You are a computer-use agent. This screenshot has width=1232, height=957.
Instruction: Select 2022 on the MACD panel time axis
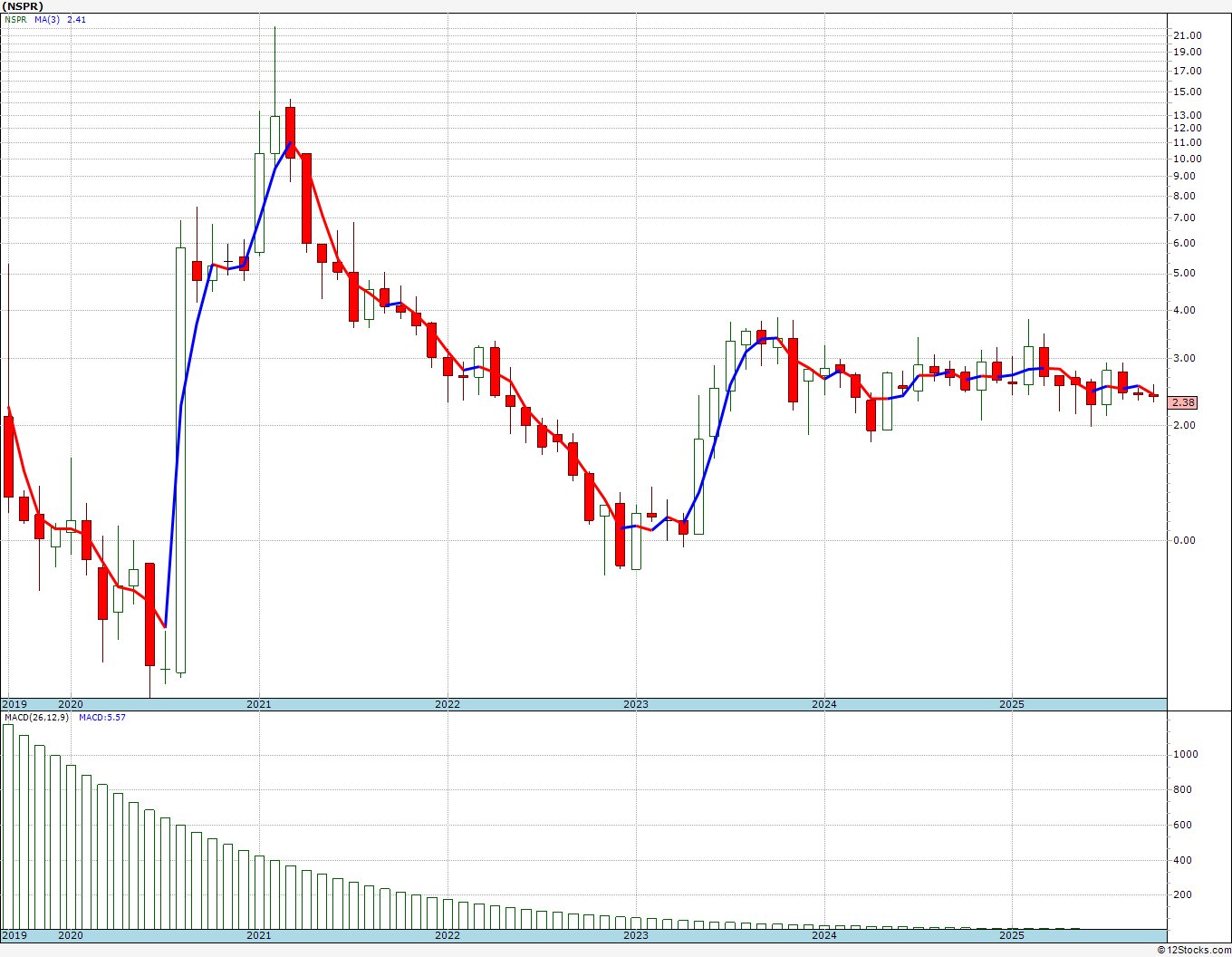click(447, 935)
